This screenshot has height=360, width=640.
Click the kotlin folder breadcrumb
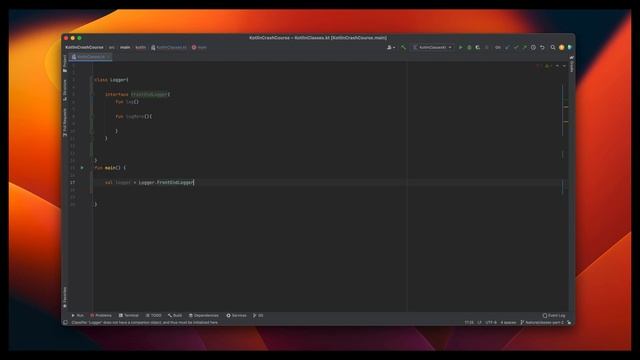140,47
